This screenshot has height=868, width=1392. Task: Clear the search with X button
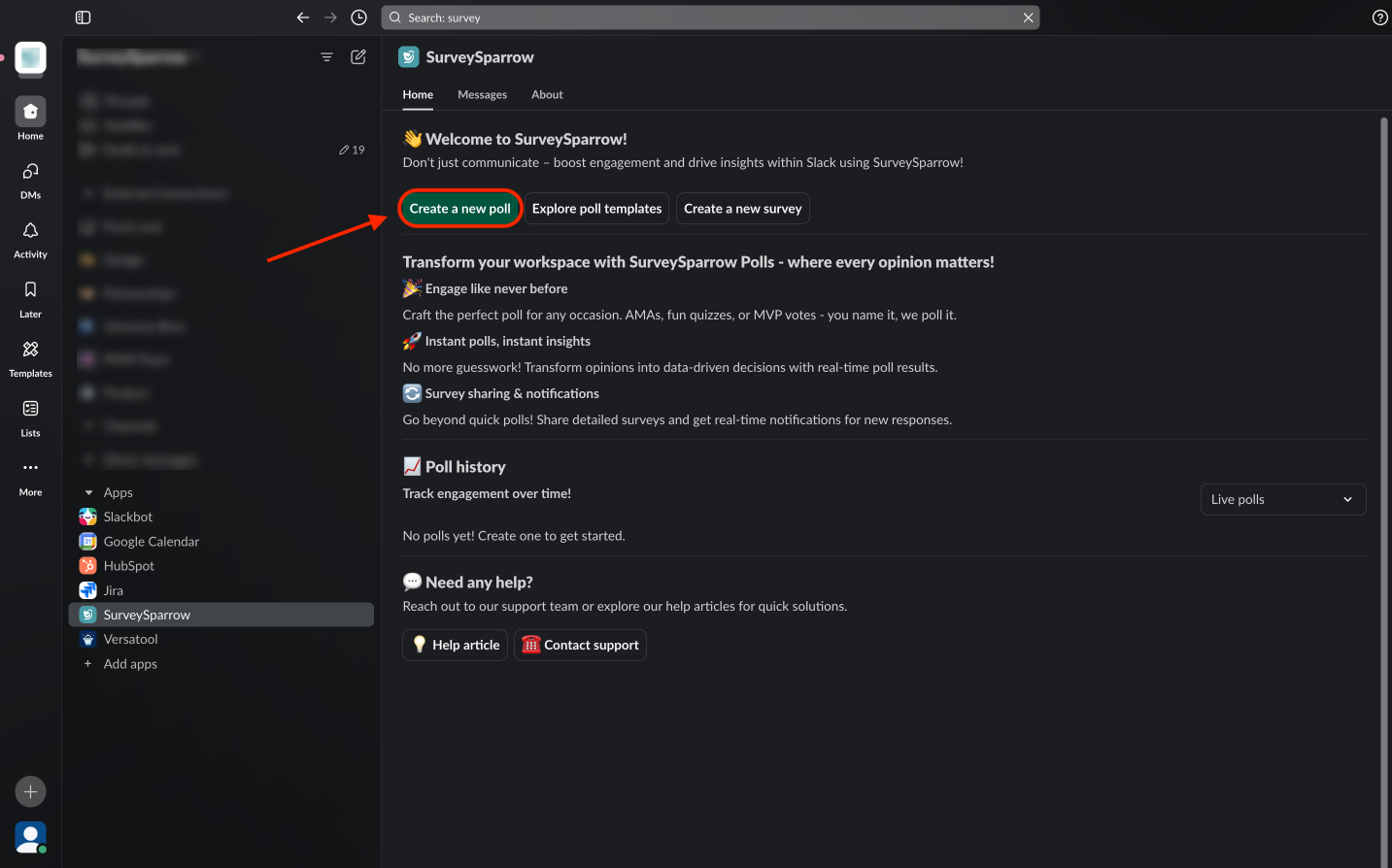coord(1028,17)
